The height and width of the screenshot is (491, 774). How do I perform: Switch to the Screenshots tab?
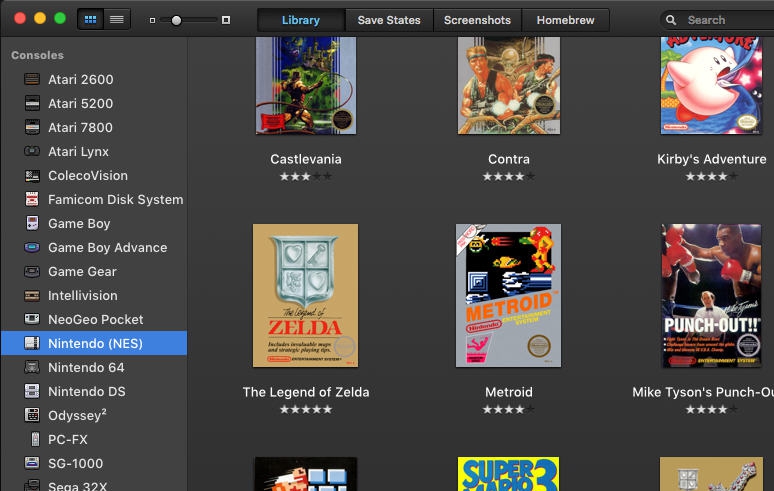tap(477, 20)
